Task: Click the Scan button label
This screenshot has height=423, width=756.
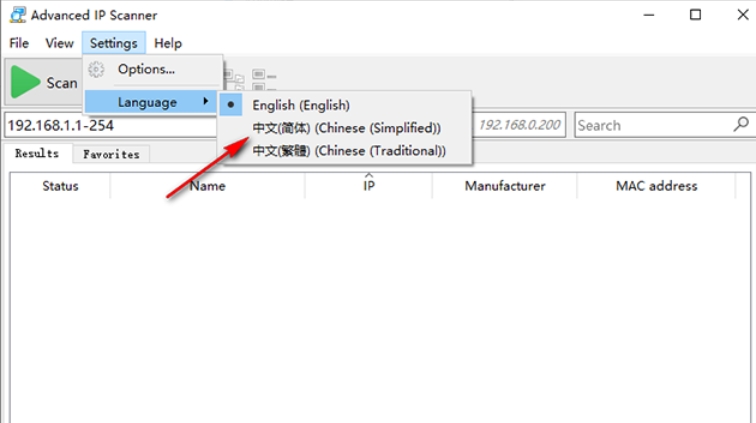Action: [x=62, y=83]
